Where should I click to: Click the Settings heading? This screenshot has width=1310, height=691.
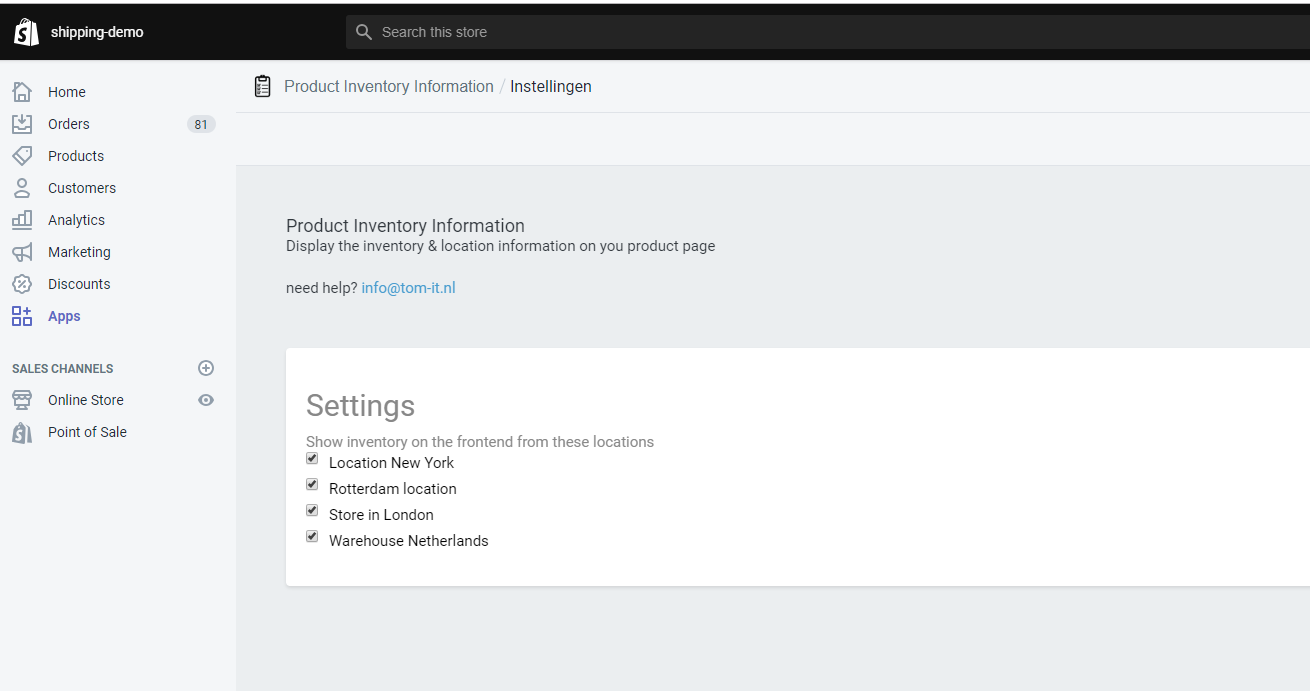(360, 405)
